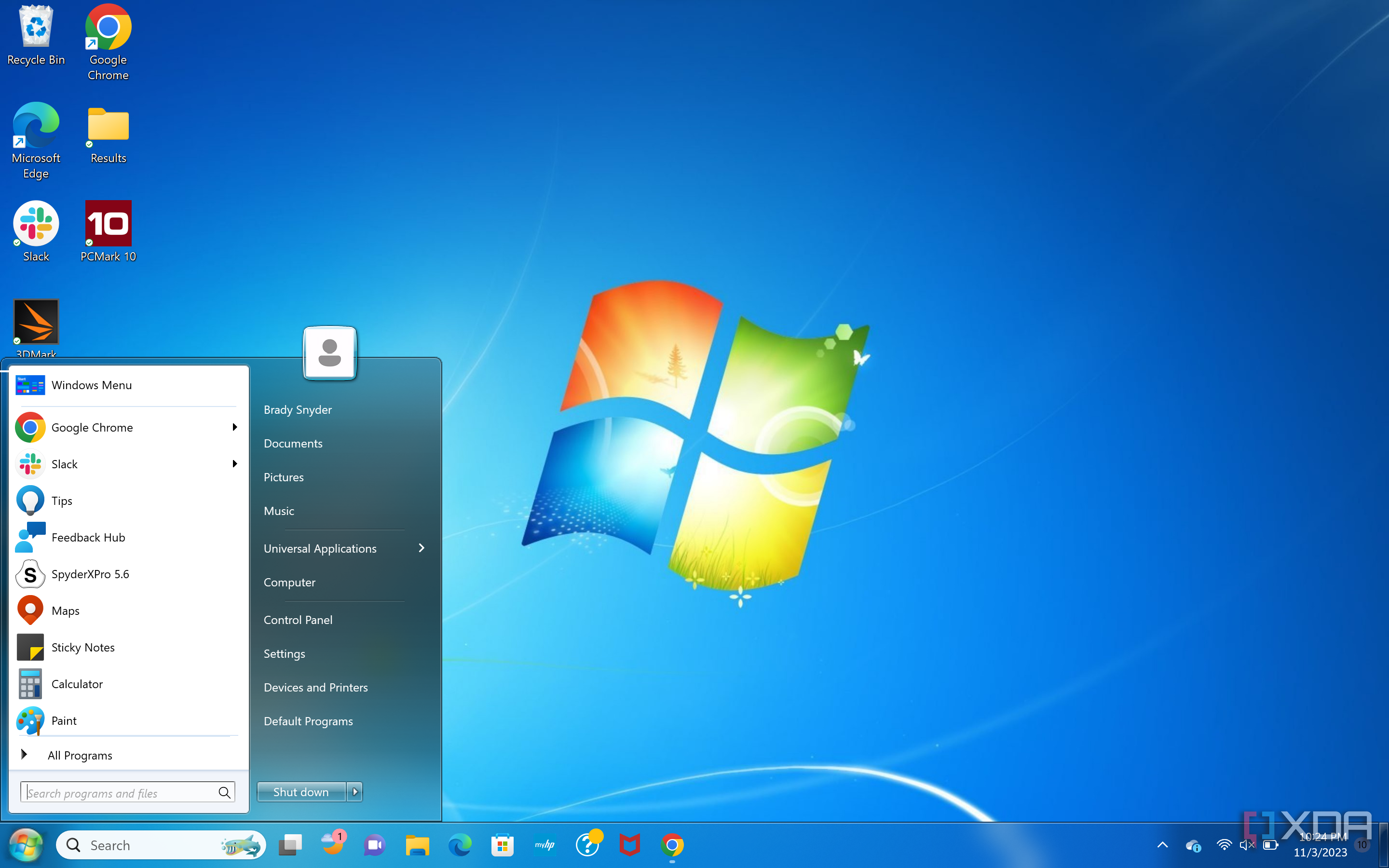Click the Shut down button
The width and height of the screenshot is (1389, 868).
click(301, 792)
